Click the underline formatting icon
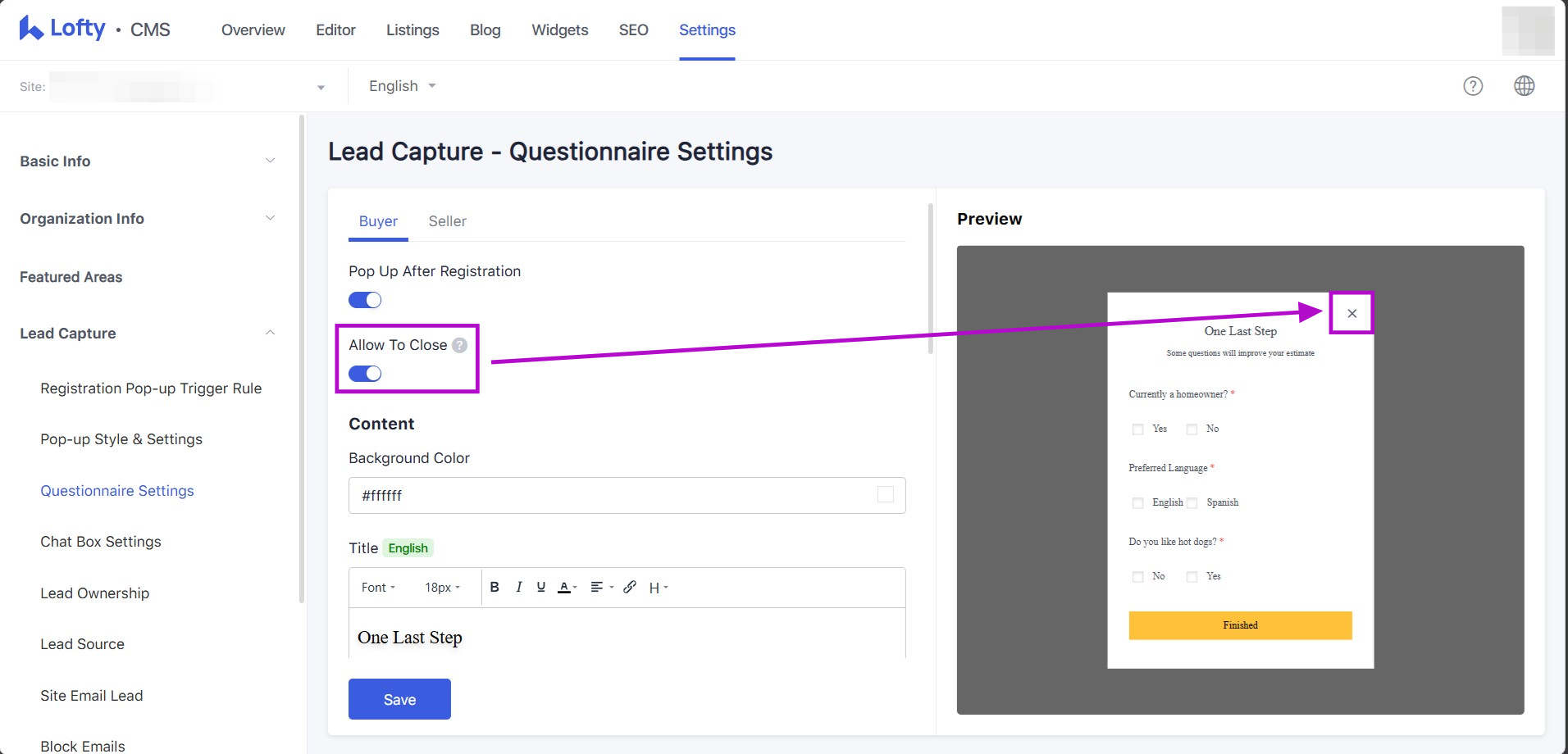 tap(541, 587)
